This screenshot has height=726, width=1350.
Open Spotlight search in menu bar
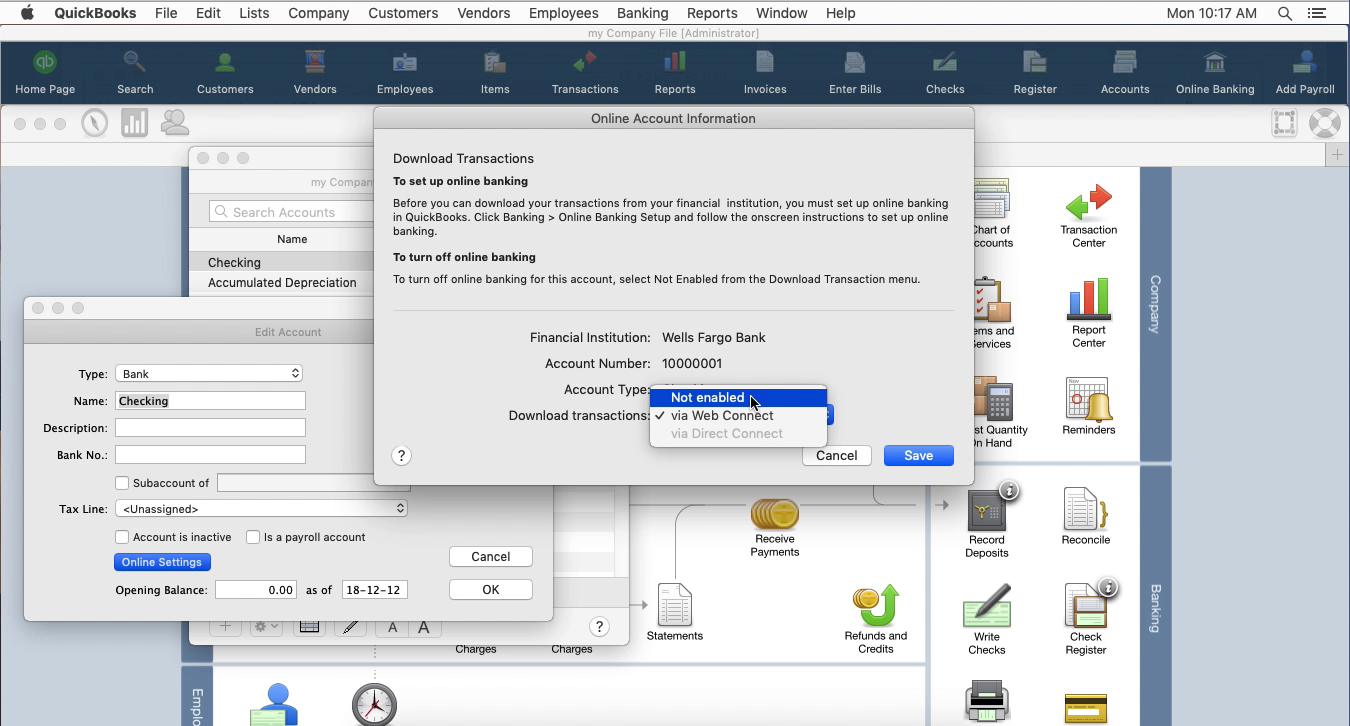1284,13
